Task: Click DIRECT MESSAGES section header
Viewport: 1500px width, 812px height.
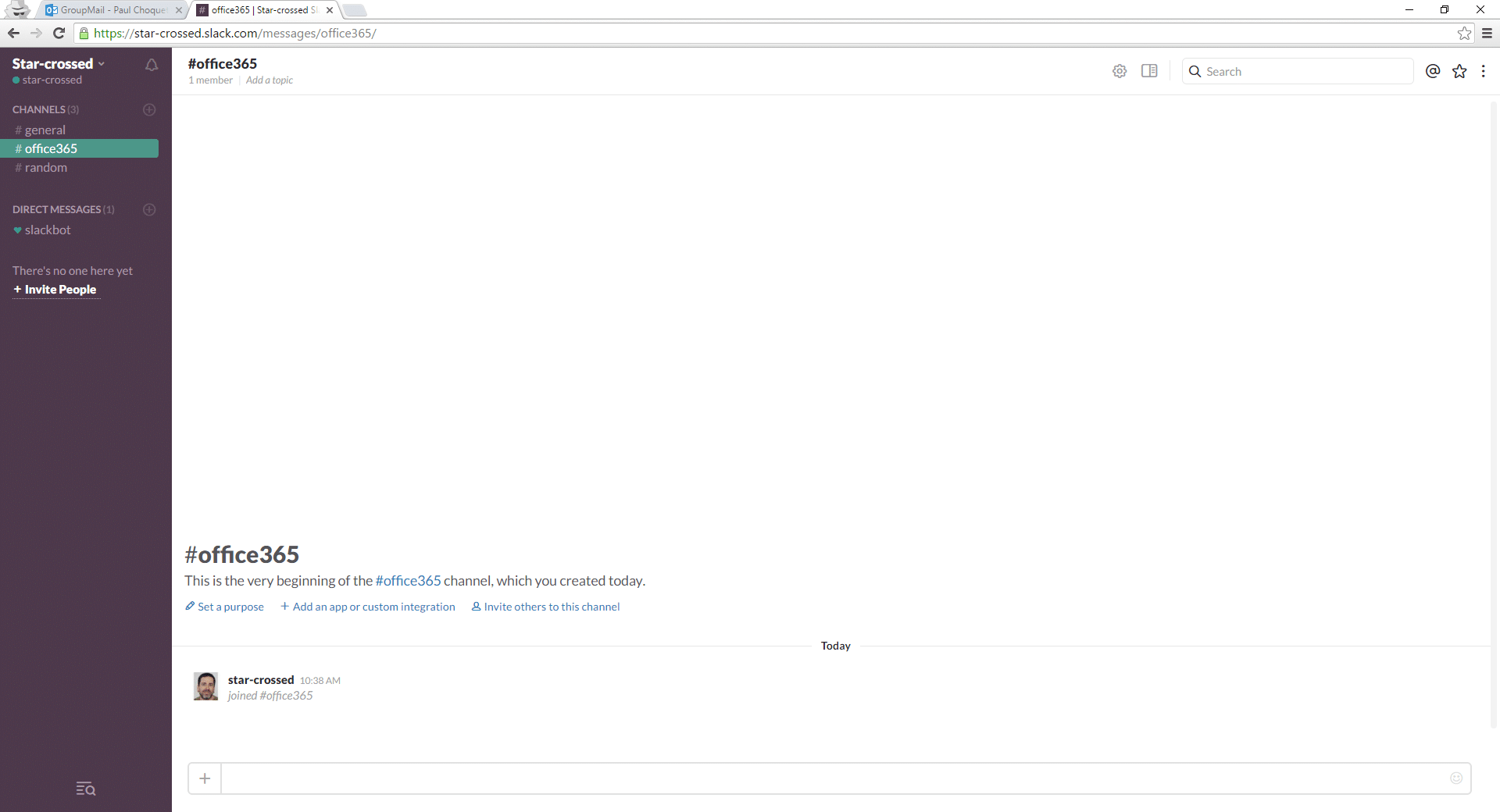Action: point(63,209)
